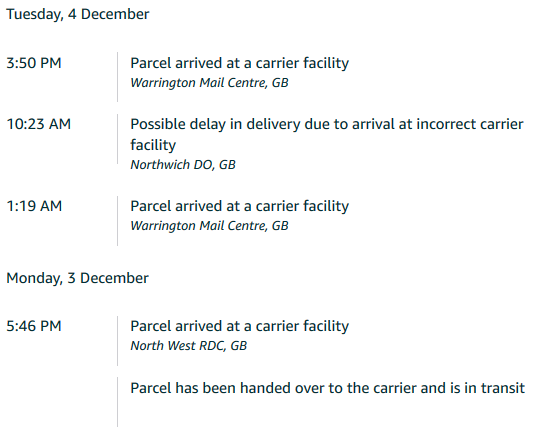Click the divider line beside the handed over entry
Screen dimensions: 541x427
click(x=117, y=402)
